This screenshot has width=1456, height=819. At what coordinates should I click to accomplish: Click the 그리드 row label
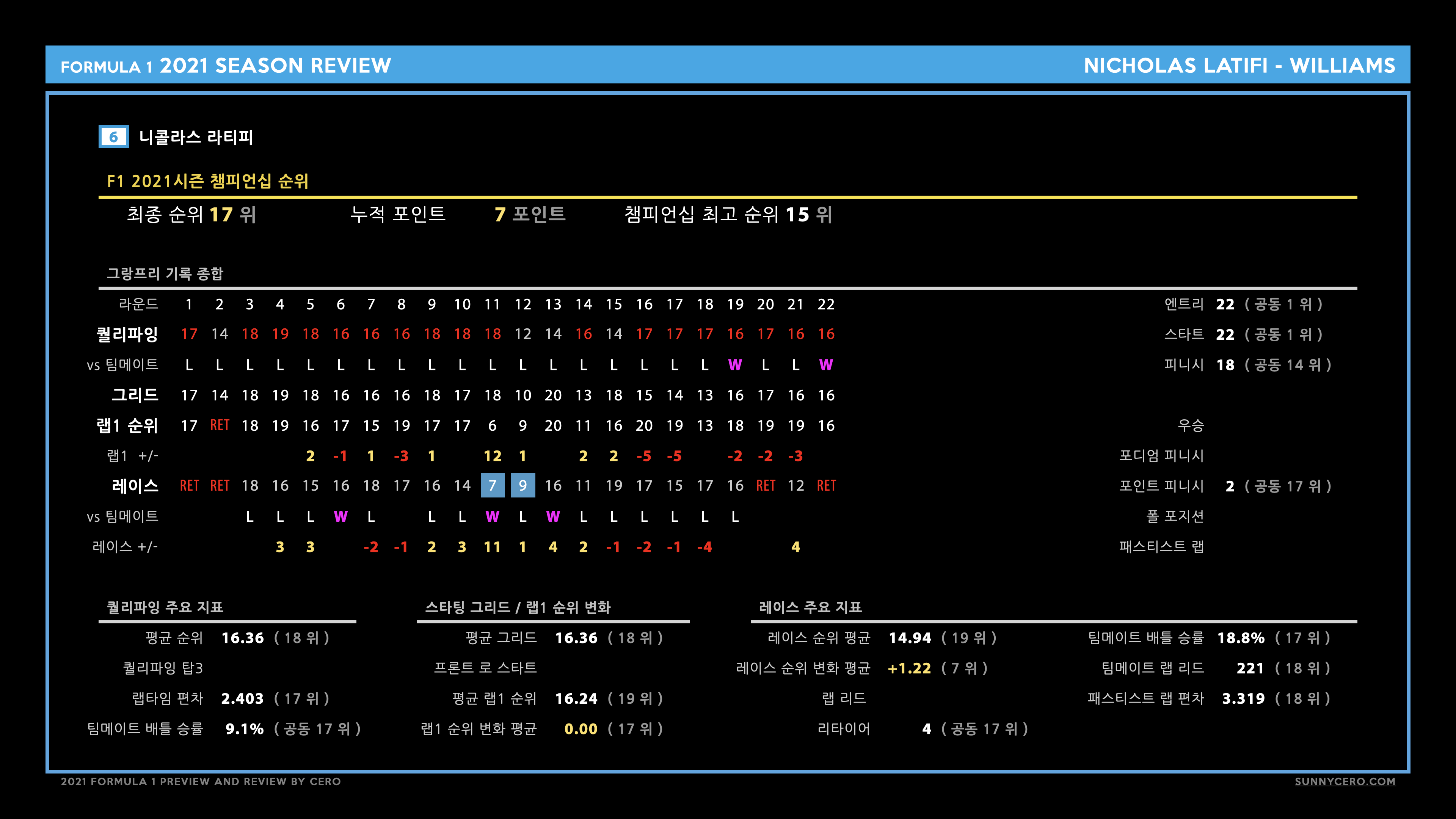(135, 394)
